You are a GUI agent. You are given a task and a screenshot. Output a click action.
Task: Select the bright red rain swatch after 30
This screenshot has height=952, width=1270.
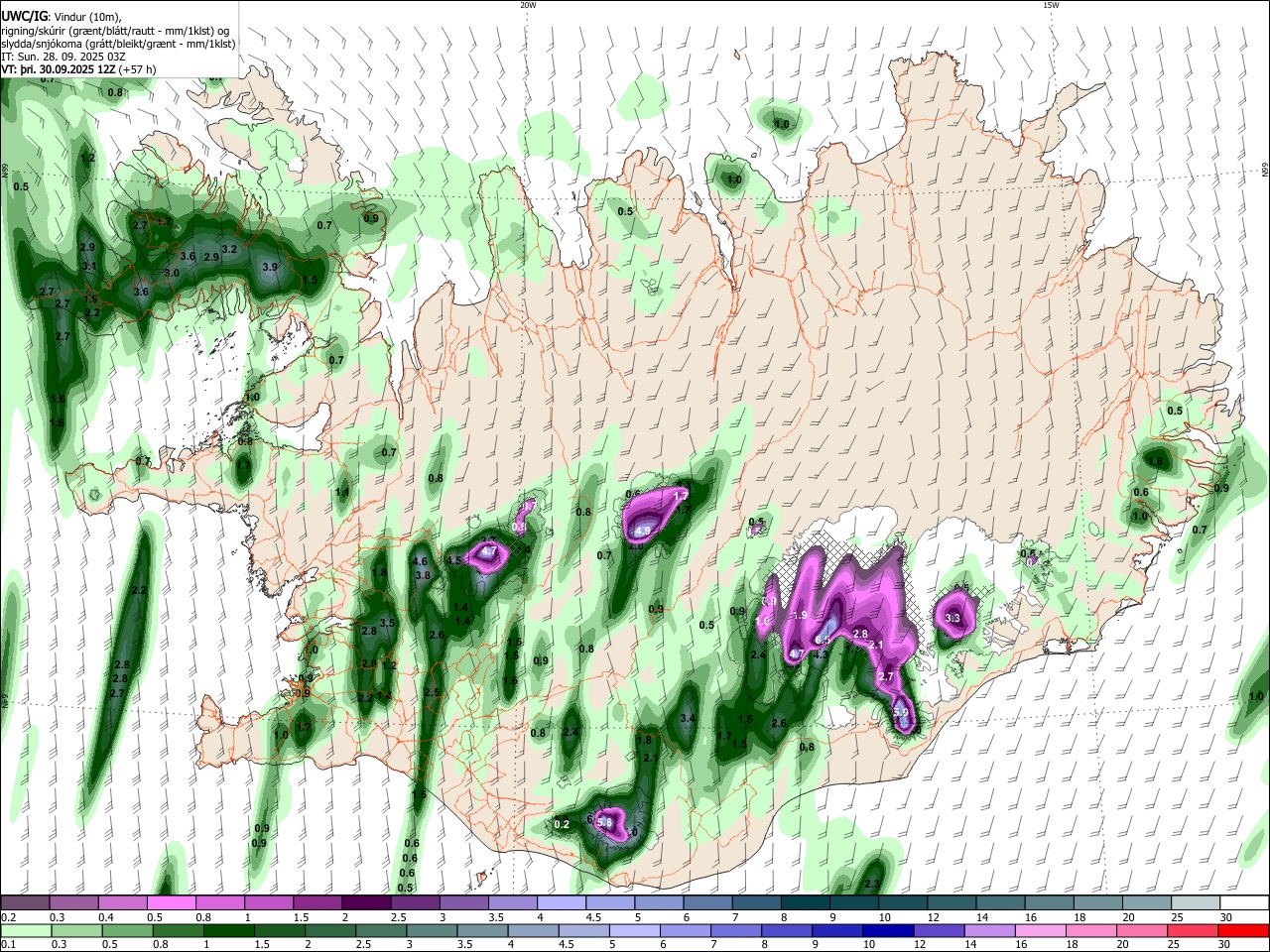click(x=1245, y=930)
